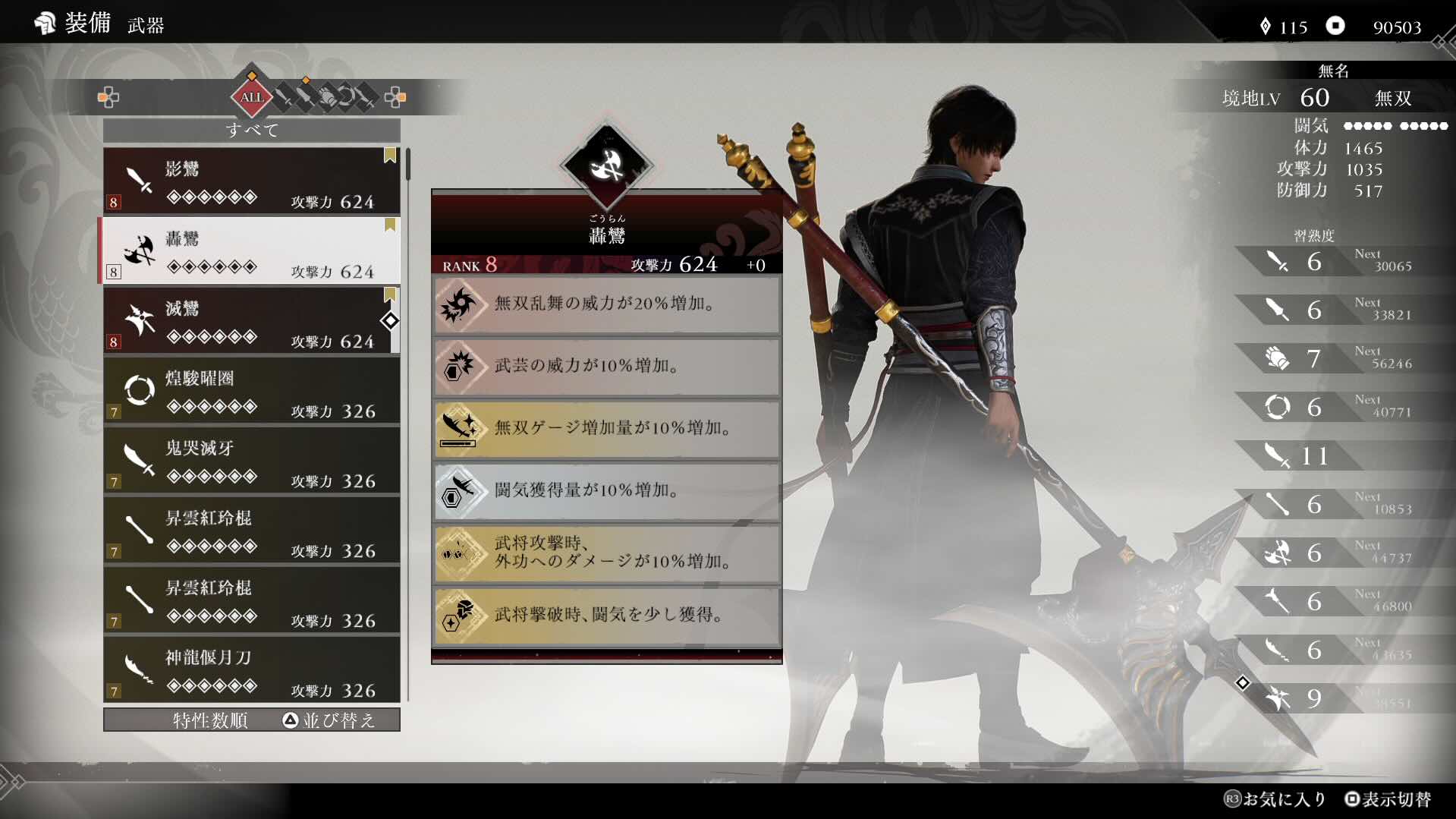This screenshot has width=1456, height=819.
Task: Open the 特性数順 sort order selector
Action: [210, 720]
